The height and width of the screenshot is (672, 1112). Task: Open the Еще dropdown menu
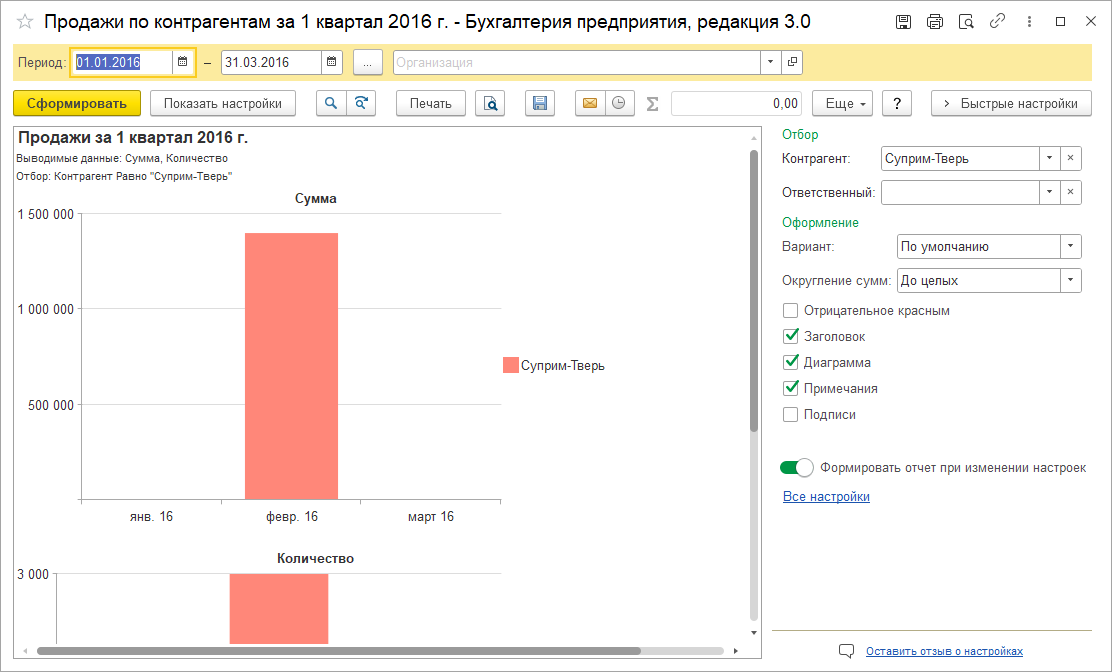pyautogui.click(x=843, y=103)
